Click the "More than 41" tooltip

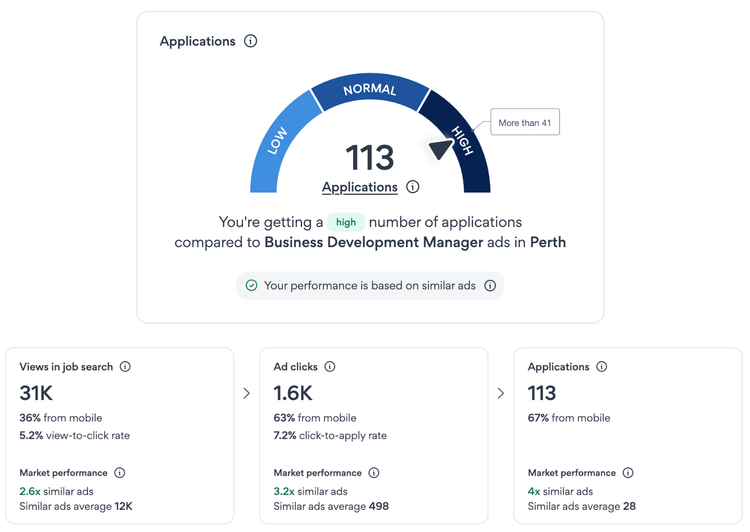click(525, 123)
